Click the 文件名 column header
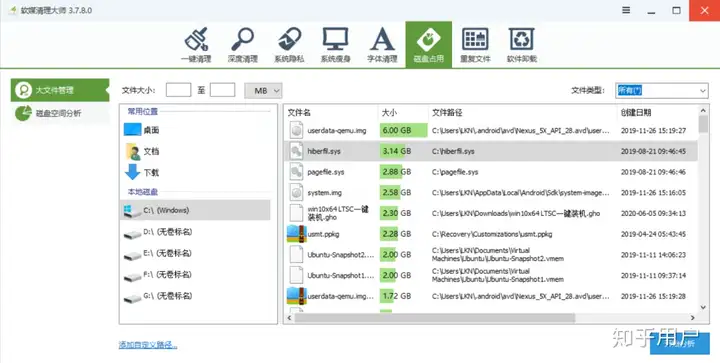This screenshot has width=720, height=363. [x=331, y=112]
